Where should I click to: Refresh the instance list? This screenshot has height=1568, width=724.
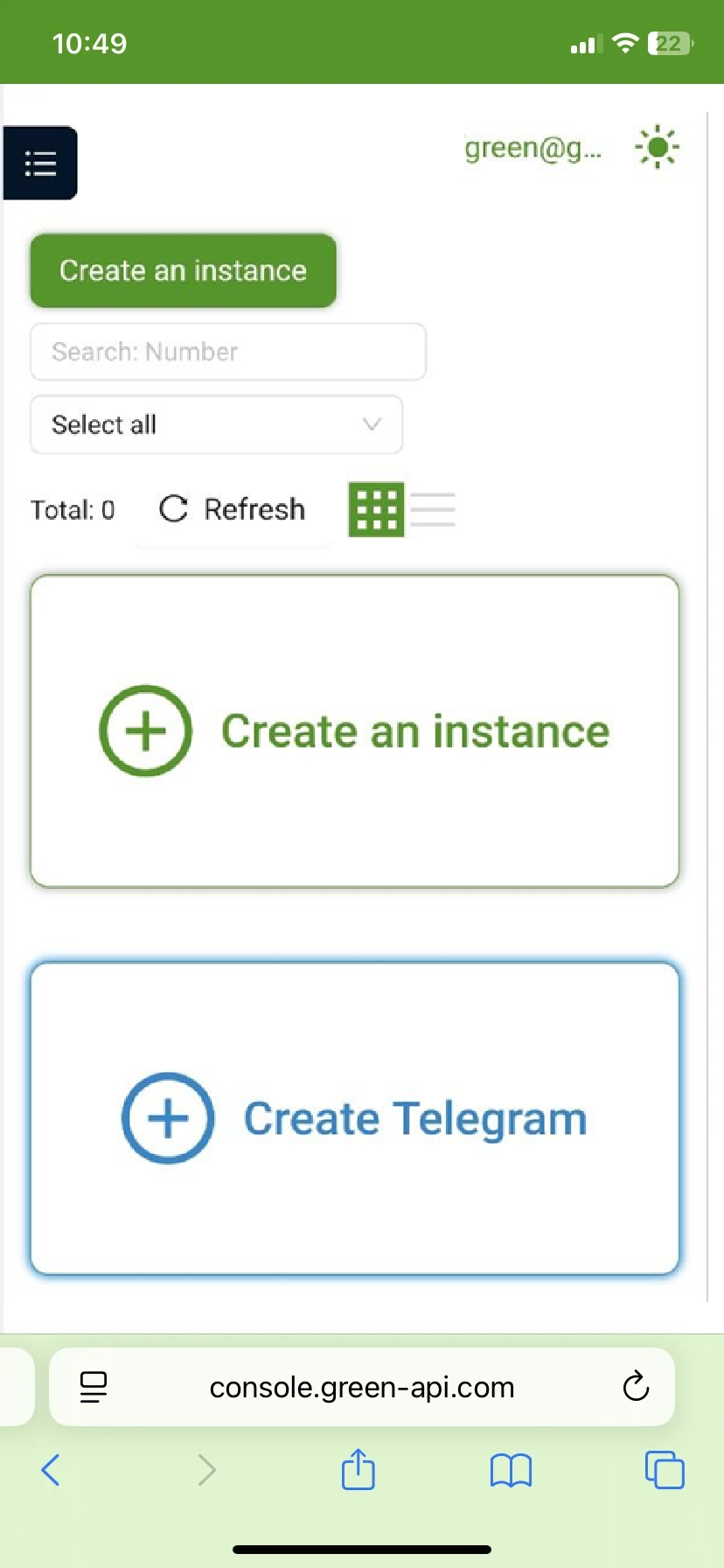pyautogui.click(x=233, y=509)
